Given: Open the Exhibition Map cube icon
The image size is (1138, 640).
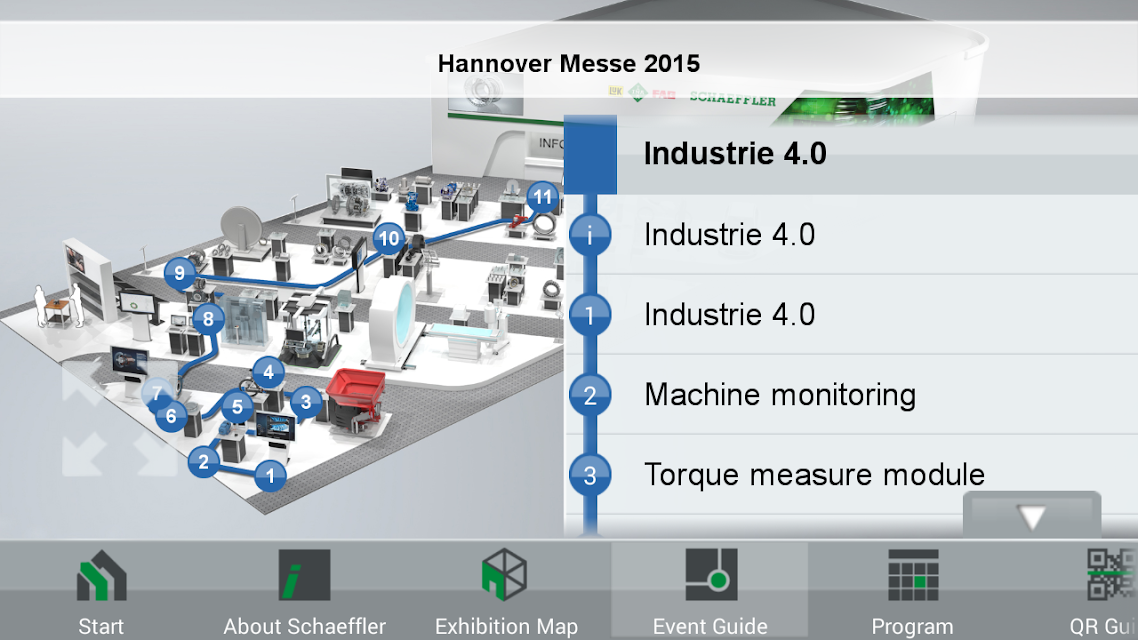Looking at the screenshot, I should [x=506, y=590].
